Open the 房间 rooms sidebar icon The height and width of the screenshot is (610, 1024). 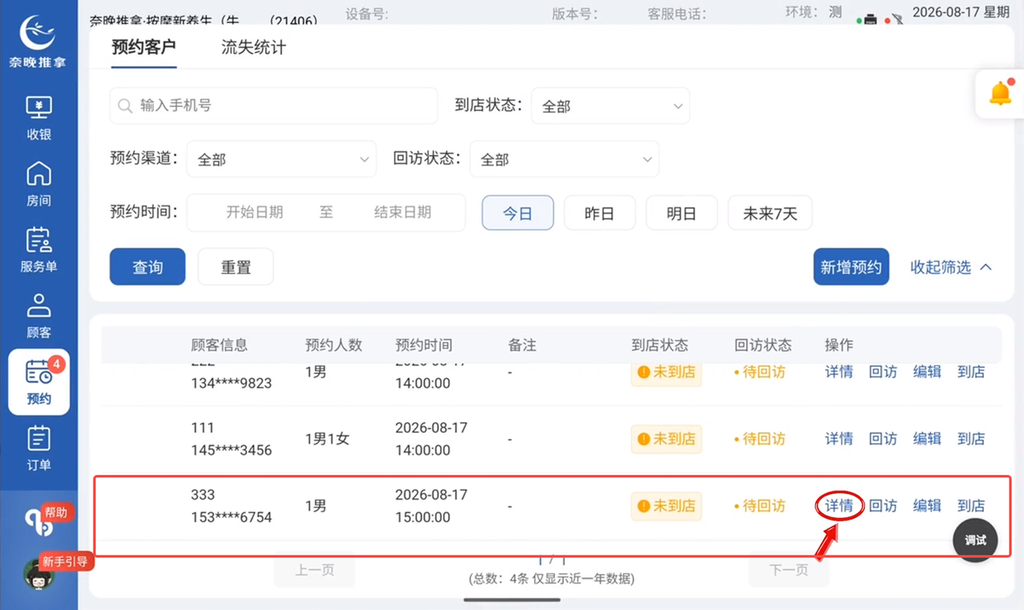coord(39,184)
